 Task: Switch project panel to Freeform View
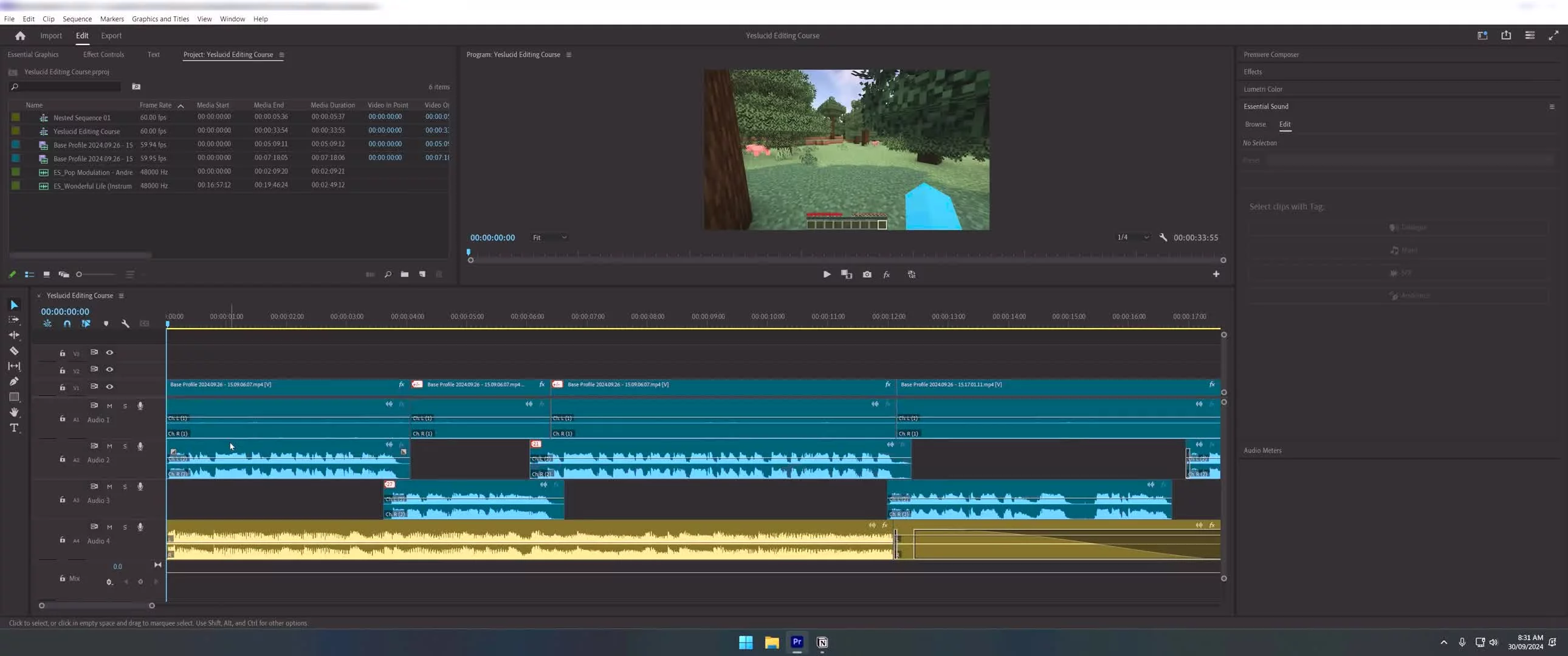point(64,275)
